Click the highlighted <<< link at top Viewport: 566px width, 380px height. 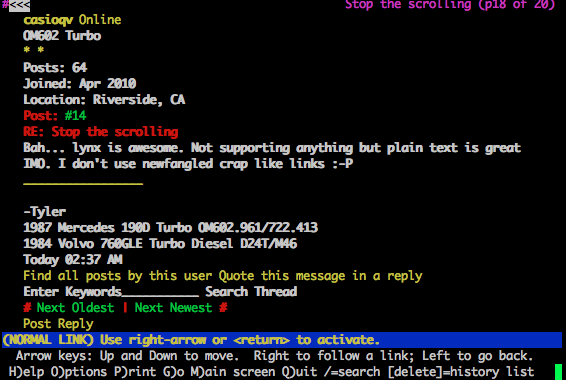[19, 5]
